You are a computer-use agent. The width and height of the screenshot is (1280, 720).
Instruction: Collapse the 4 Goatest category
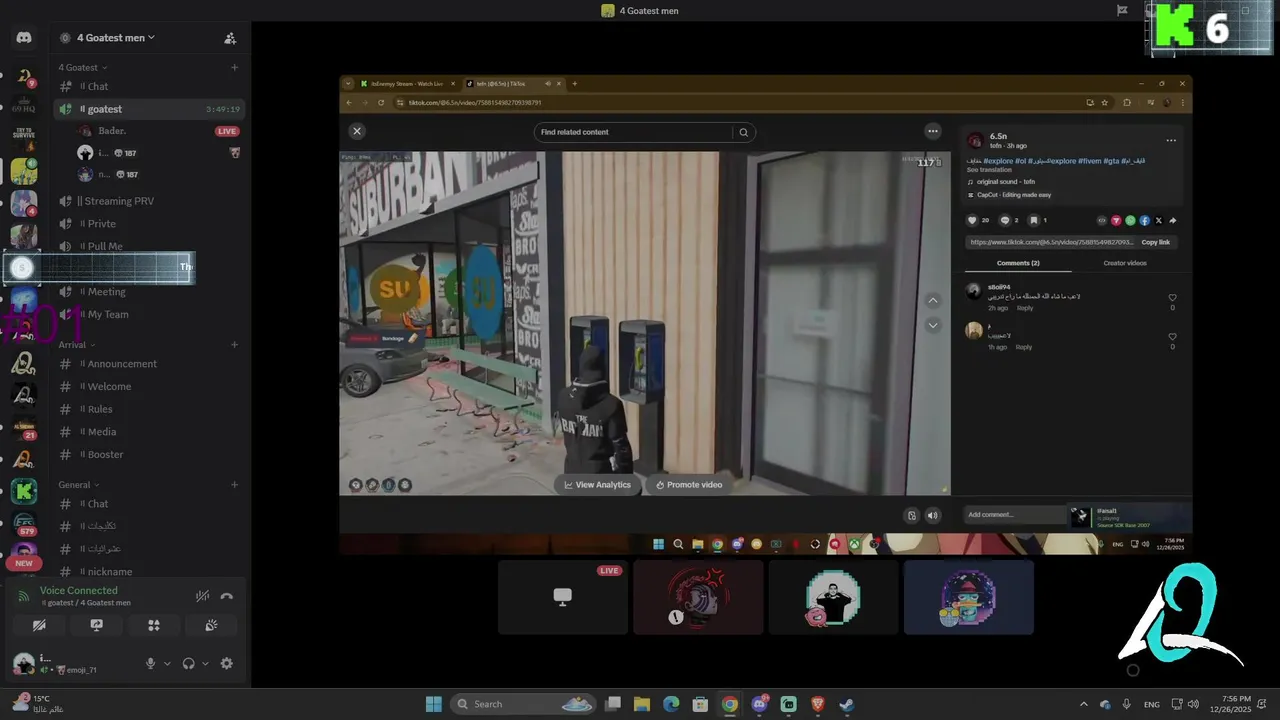(x=81, y=67)
